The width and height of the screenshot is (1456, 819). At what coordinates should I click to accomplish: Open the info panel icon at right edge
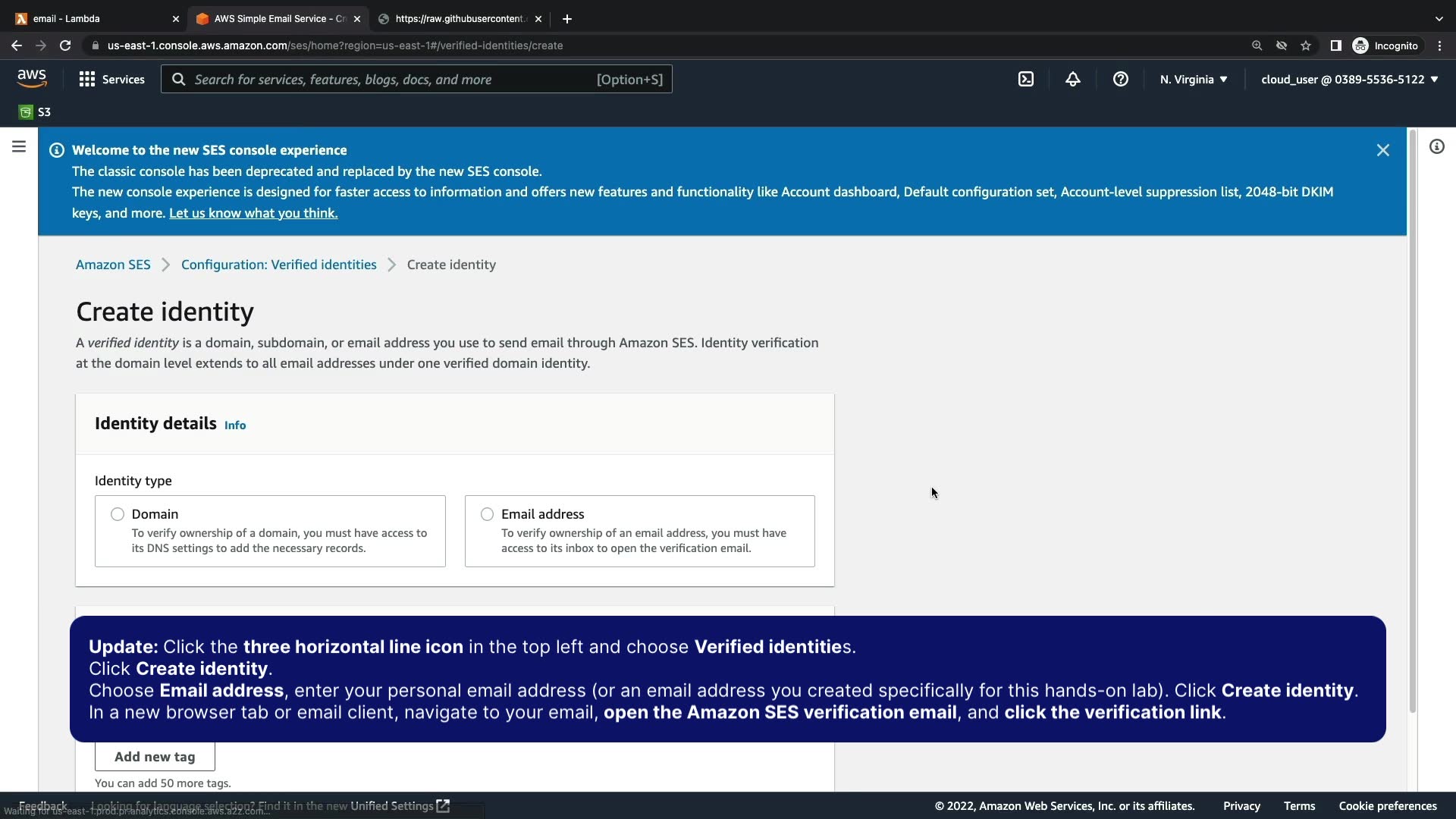[1436, 147]
